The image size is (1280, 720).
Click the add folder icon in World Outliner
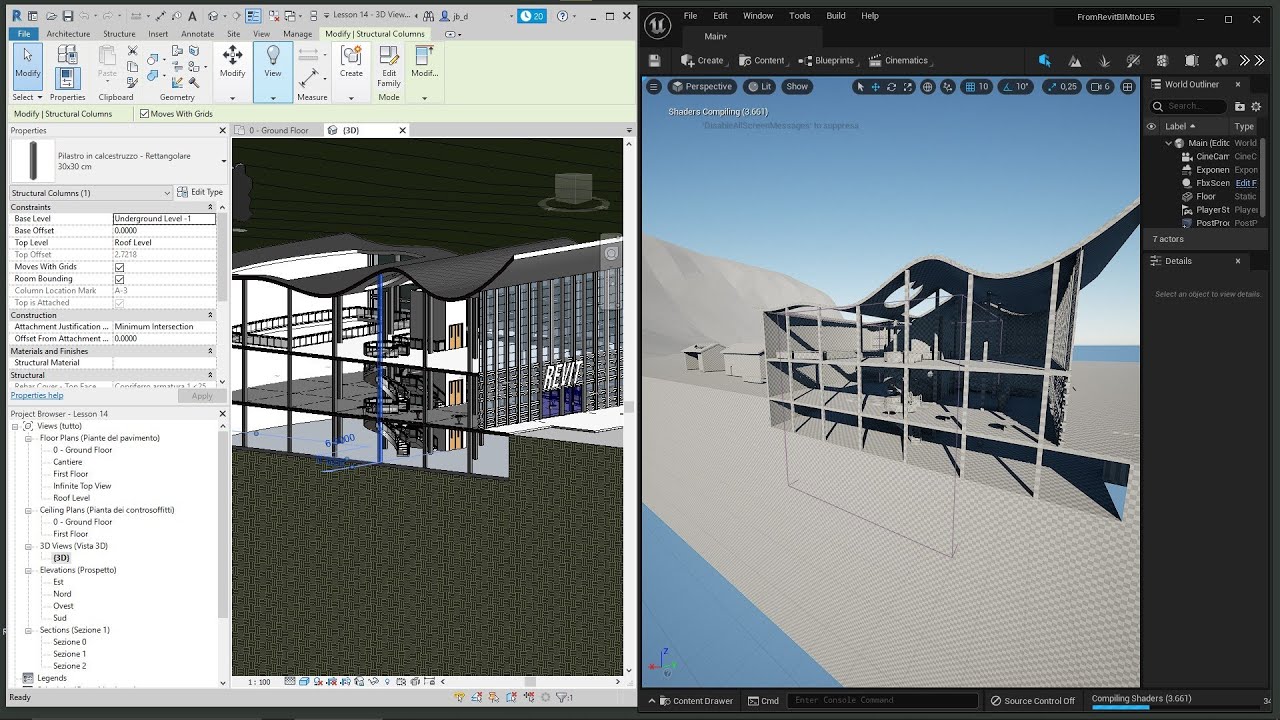1240,106
